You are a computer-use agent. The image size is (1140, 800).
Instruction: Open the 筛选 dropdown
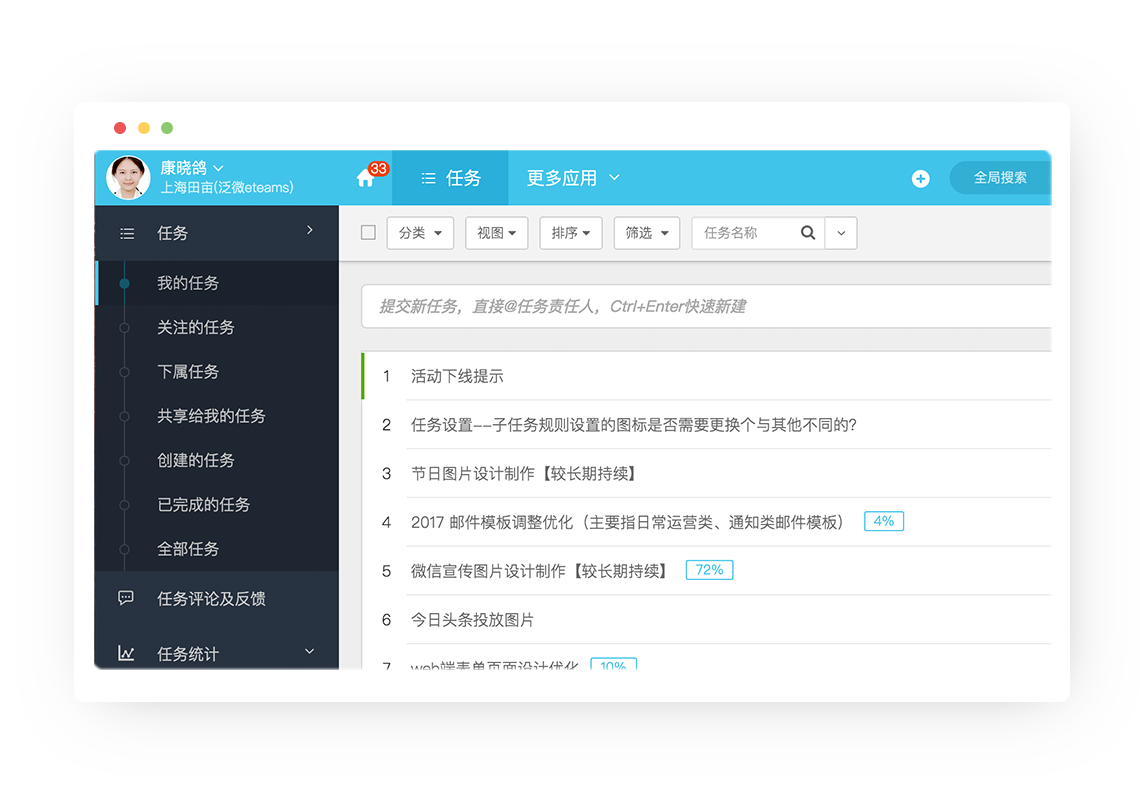click(646, 233)
